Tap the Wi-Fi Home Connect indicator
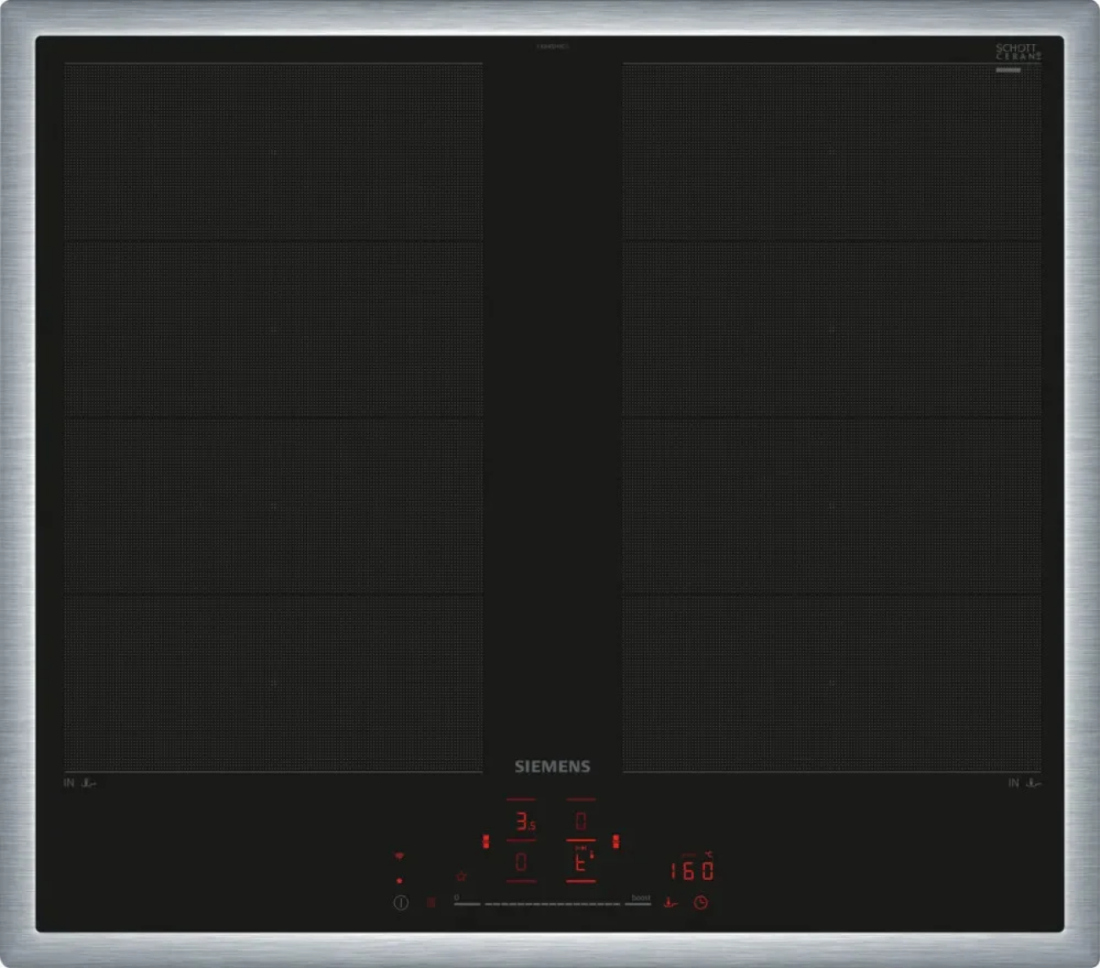Image resolution: width=1100 pixels, height=968 pixels. [x=399, y=856]
